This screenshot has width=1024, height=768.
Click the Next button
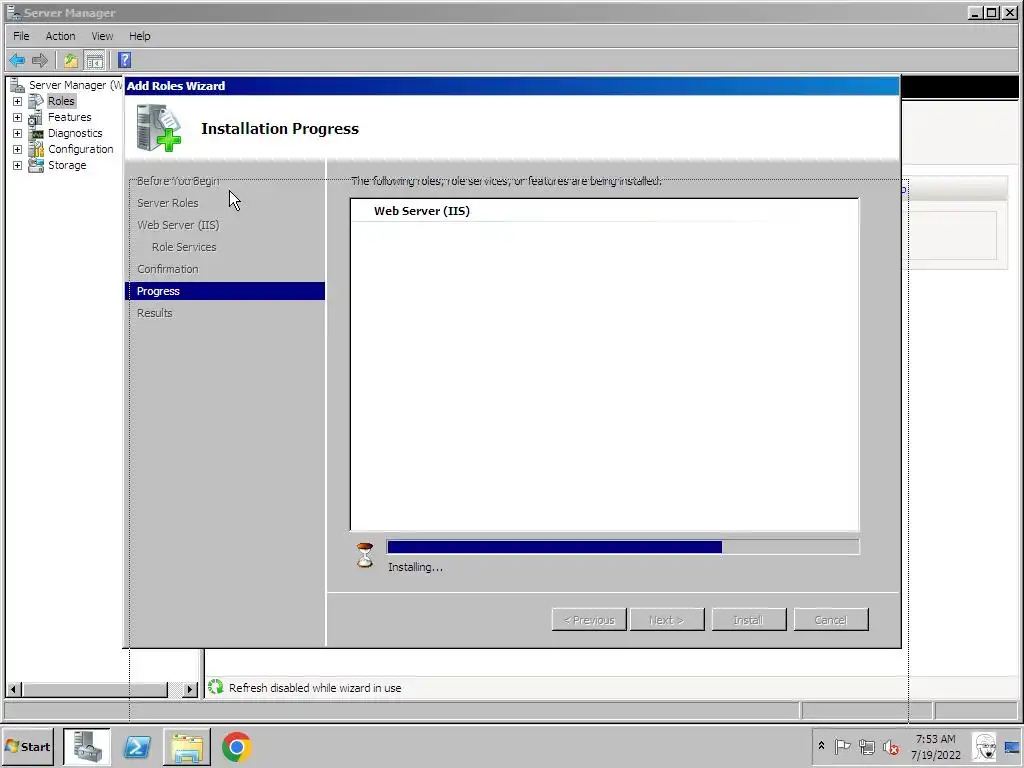coord(667,620)
